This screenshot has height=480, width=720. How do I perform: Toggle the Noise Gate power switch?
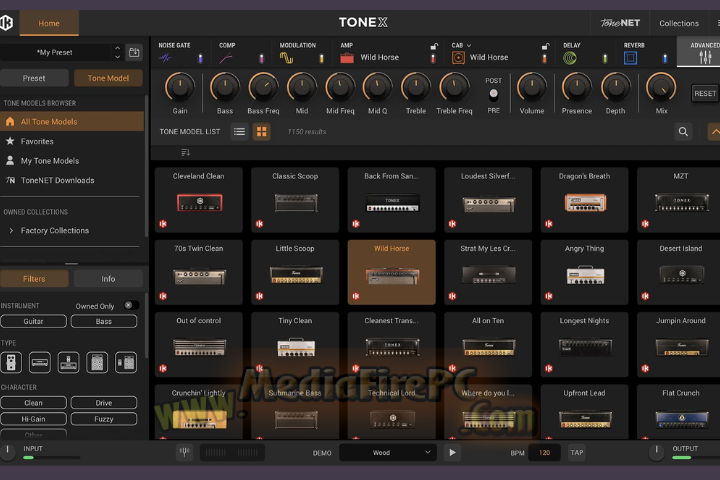(200, 58)
